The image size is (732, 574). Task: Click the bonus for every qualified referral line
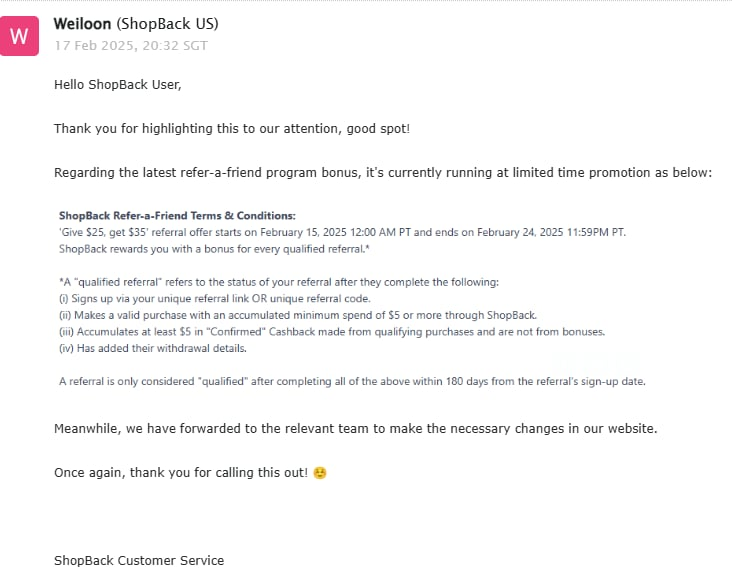pyautogui.click(x=214, y=249)
